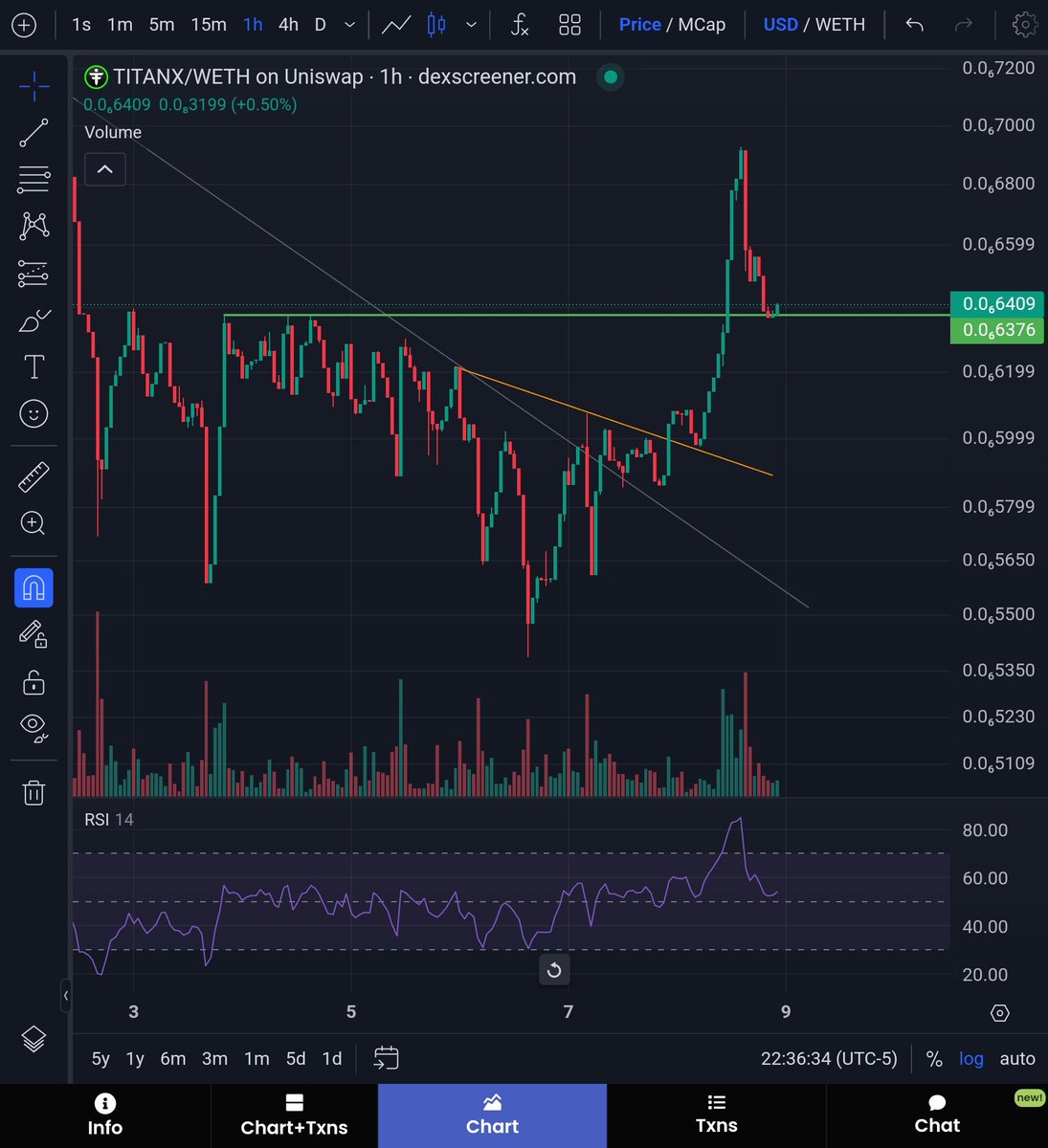Image resolution: width=1048 pixels, height=1148 pixels.
Task: Collapse the Volume indicator pane
Action: coord(104,168)
